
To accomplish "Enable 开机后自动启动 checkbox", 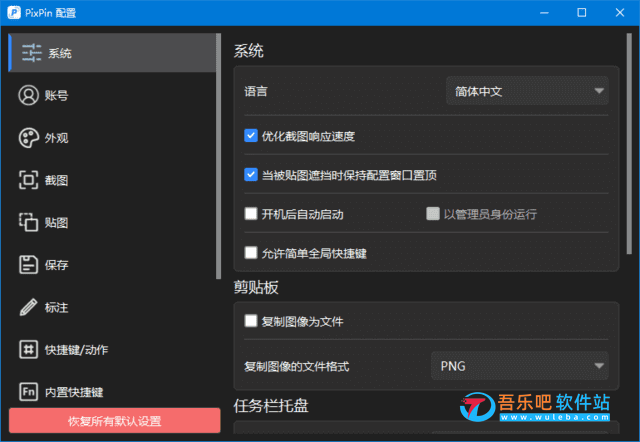I will [251, 213].
